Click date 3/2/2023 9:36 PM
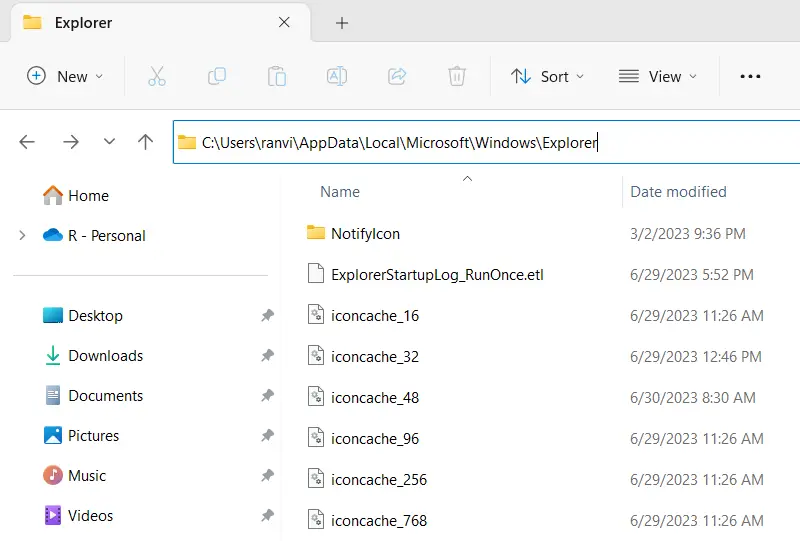800x541 pixels. (x=687, y=234)
